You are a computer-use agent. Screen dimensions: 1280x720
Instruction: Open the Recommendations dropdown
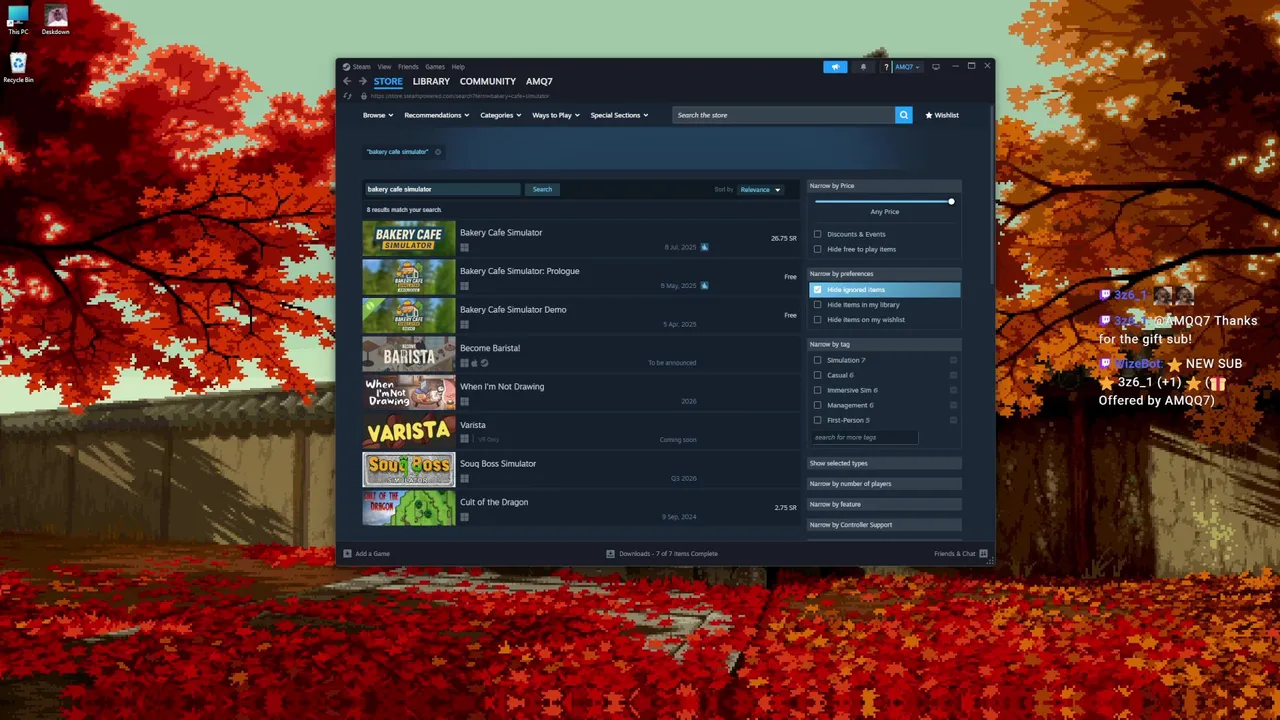[x=437, y=115]
